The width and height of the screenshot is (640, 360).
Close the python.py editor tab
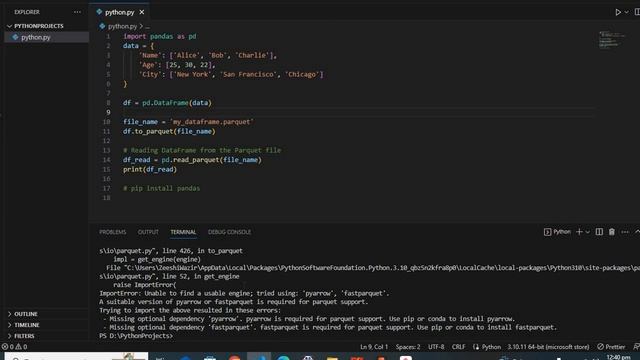(x=142, y=12)
